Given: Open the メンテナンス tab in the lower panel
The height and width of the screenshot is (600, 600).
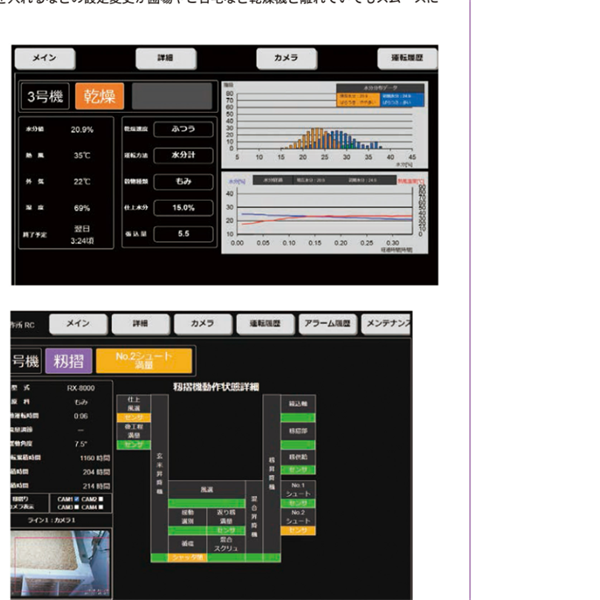Looking at the screenshot, I should 388,324.
